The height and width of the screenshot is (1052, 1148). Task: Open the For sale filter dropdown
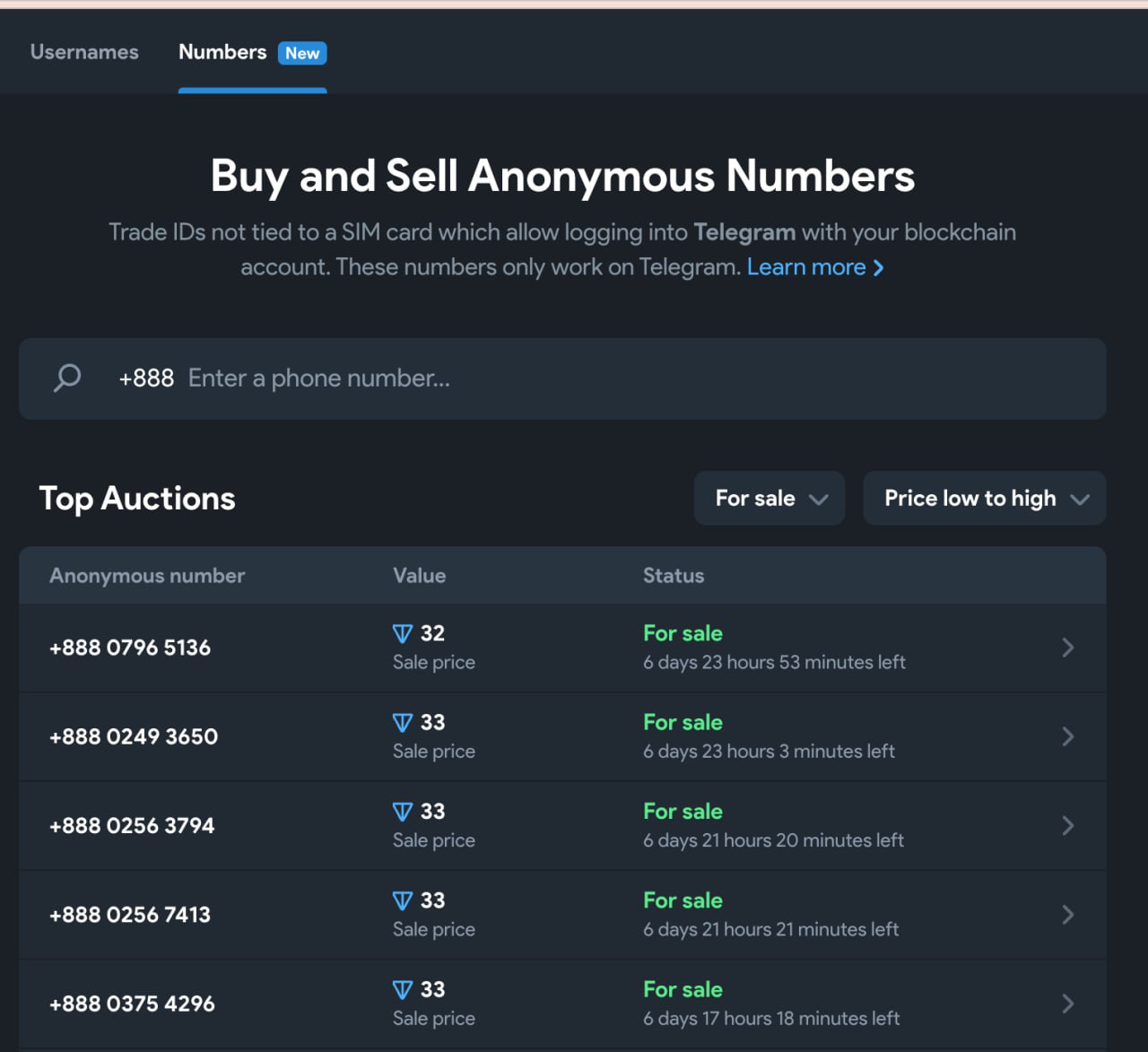(769, 498)
